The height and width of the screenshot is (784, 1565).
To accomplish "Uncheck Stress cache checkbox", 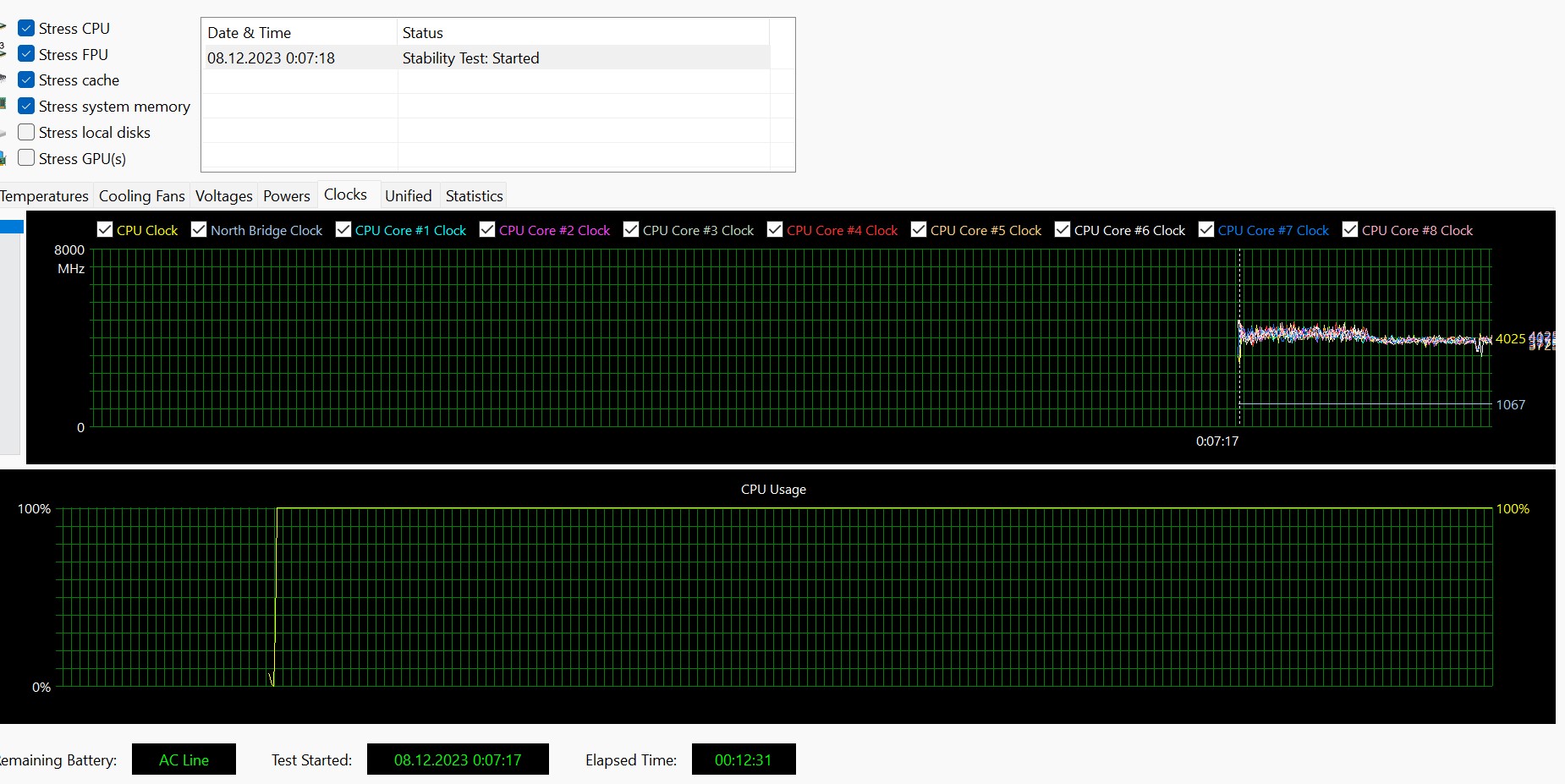I will pyautogui.click(x=26, y=80).
